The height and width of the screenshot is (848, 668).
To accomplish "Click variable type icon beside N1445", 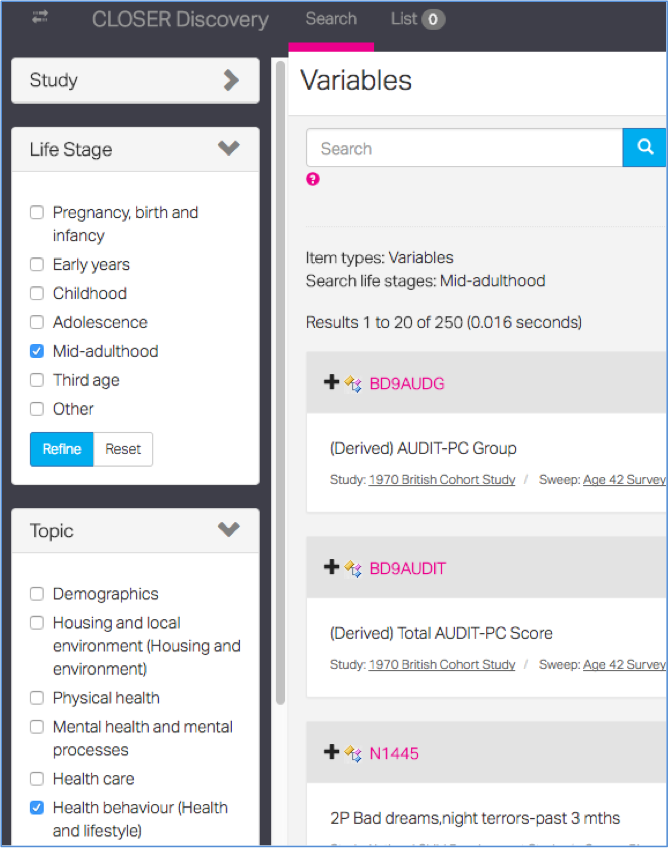I will pyautogui.click(x=353, y=753).
